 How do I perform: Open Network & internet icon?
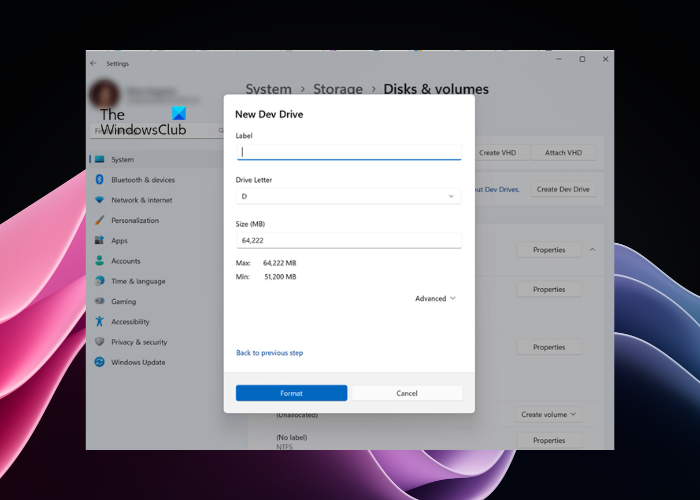click(100, 200)
